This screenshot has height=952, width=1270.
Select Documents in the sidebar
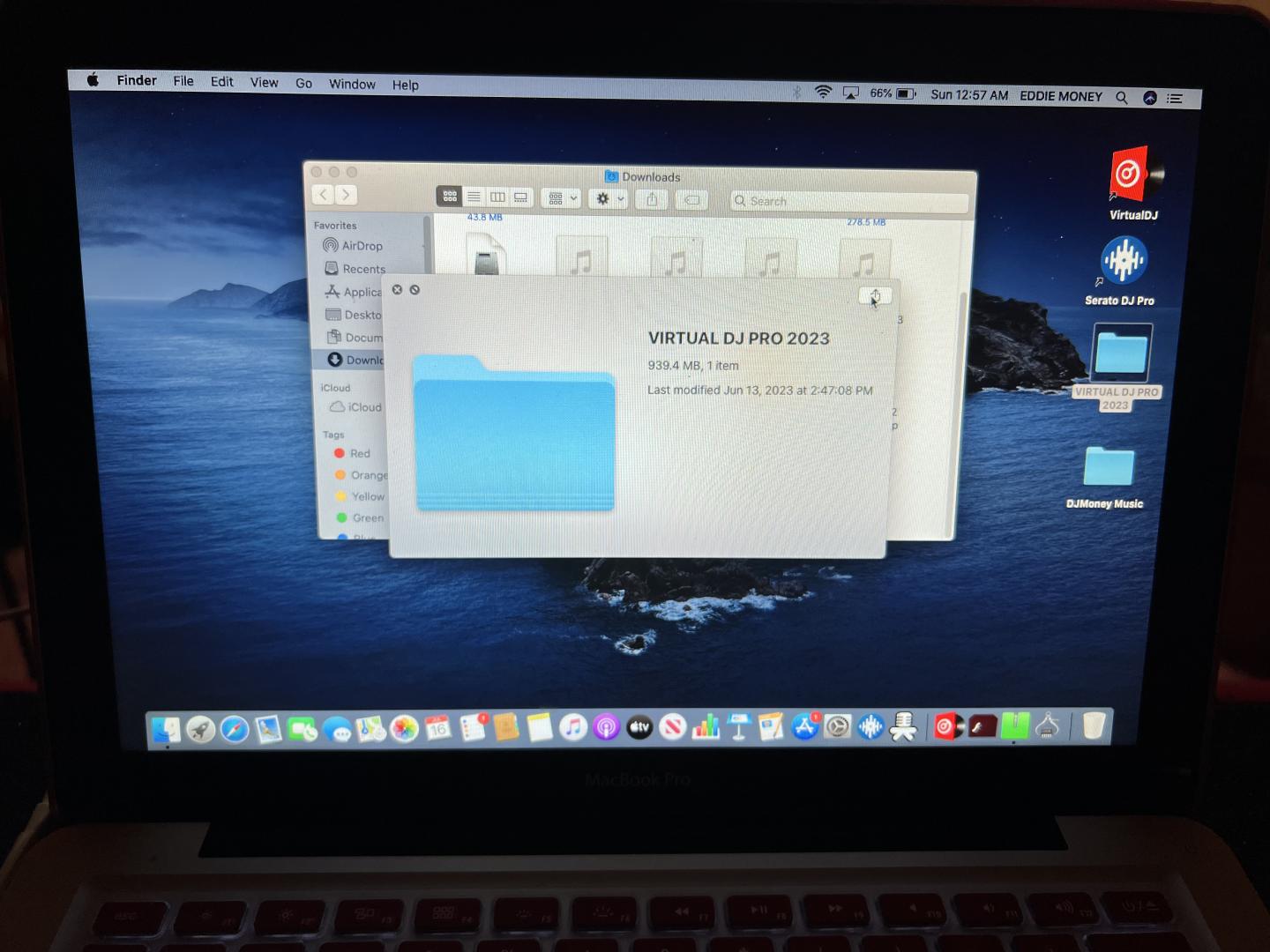pyautogui.click(x=354, y=338)
